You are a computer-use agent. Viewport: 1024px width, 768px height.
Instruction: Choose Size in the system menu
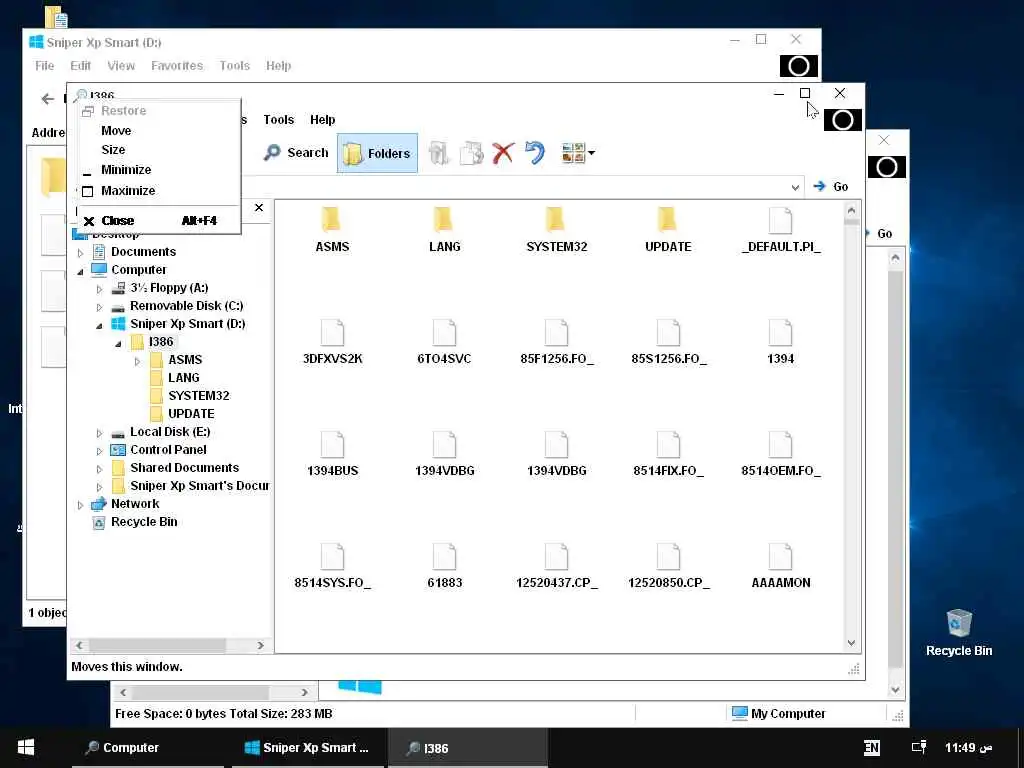pyautogui.click(x=159, y=150)
